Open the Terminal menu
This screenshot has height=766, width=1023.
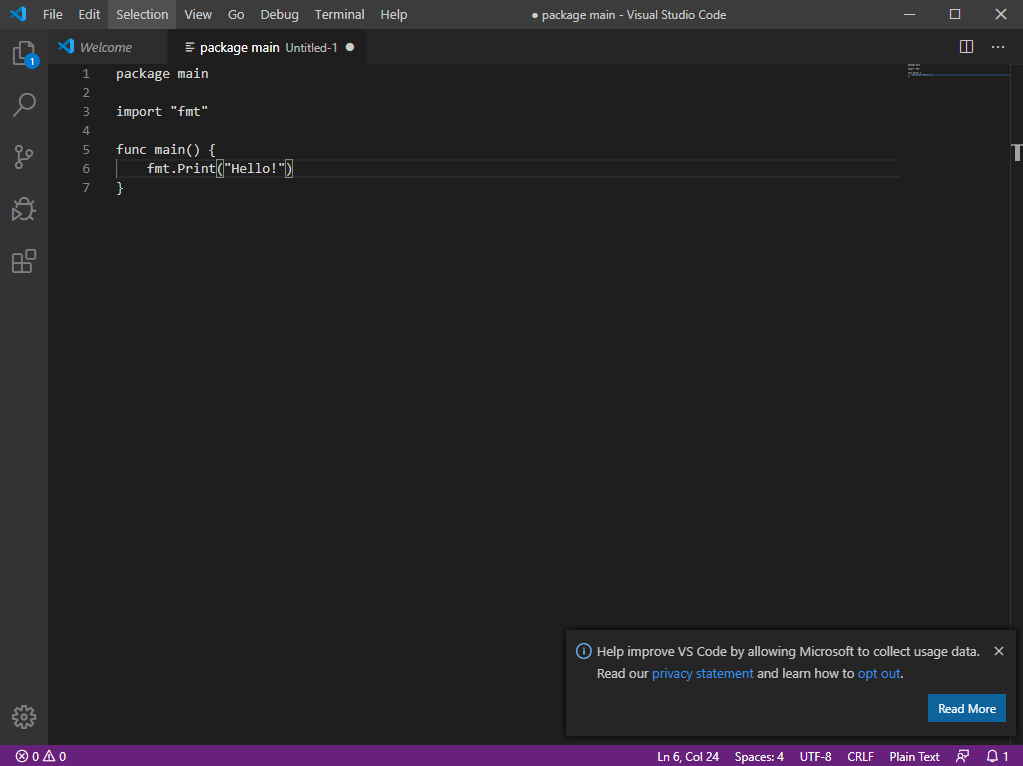[339, 14]
